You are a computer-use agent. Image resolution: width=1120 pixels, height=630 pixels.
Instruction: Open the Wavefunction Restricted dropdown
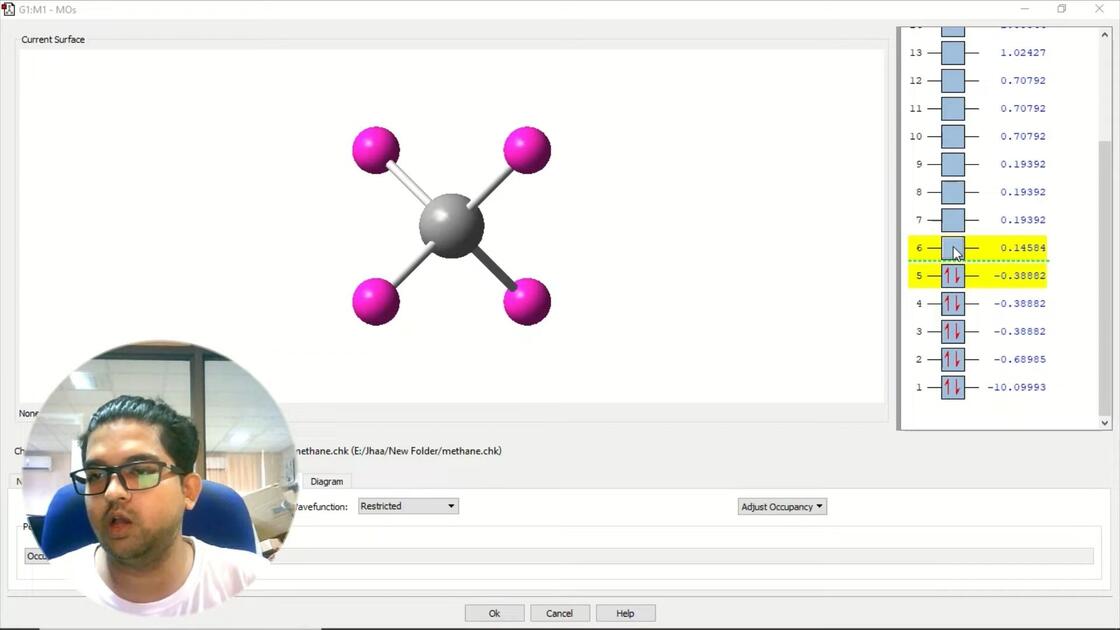[x=408, y=506]
